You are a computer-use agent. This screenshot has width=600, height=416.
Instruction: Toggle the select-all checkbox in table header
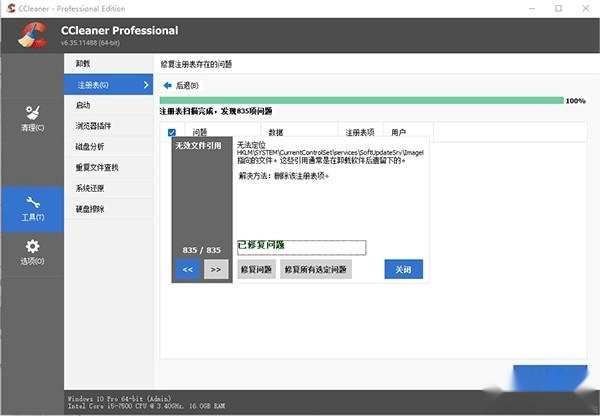[172, 132]
